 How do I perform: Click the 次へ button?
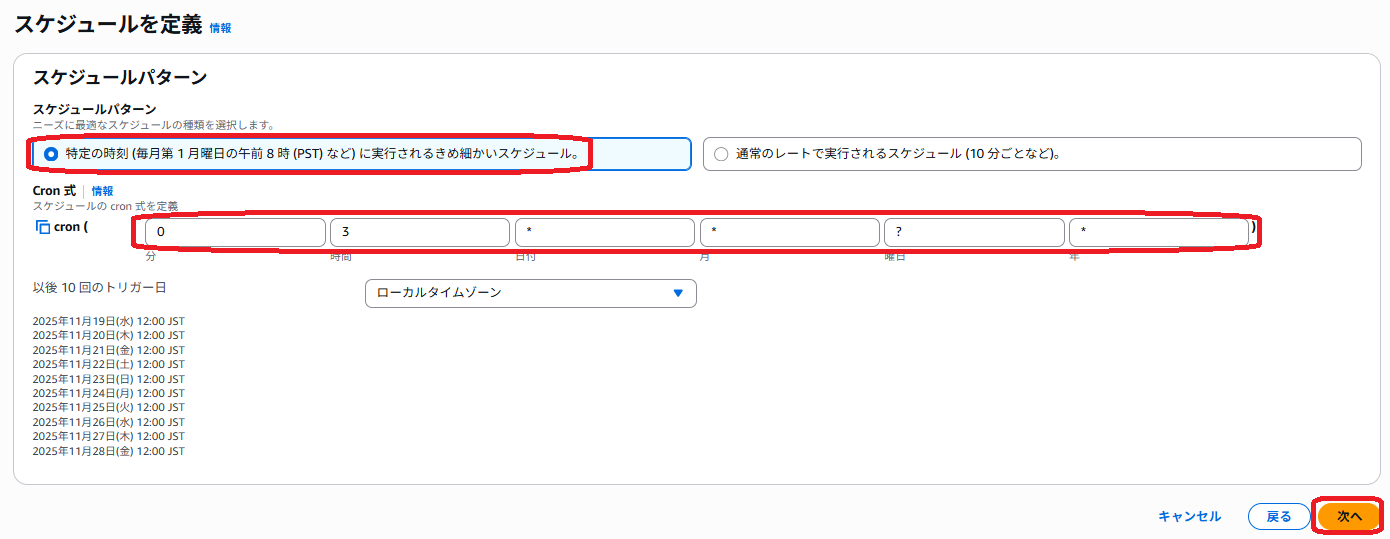tap(1349, 516)
